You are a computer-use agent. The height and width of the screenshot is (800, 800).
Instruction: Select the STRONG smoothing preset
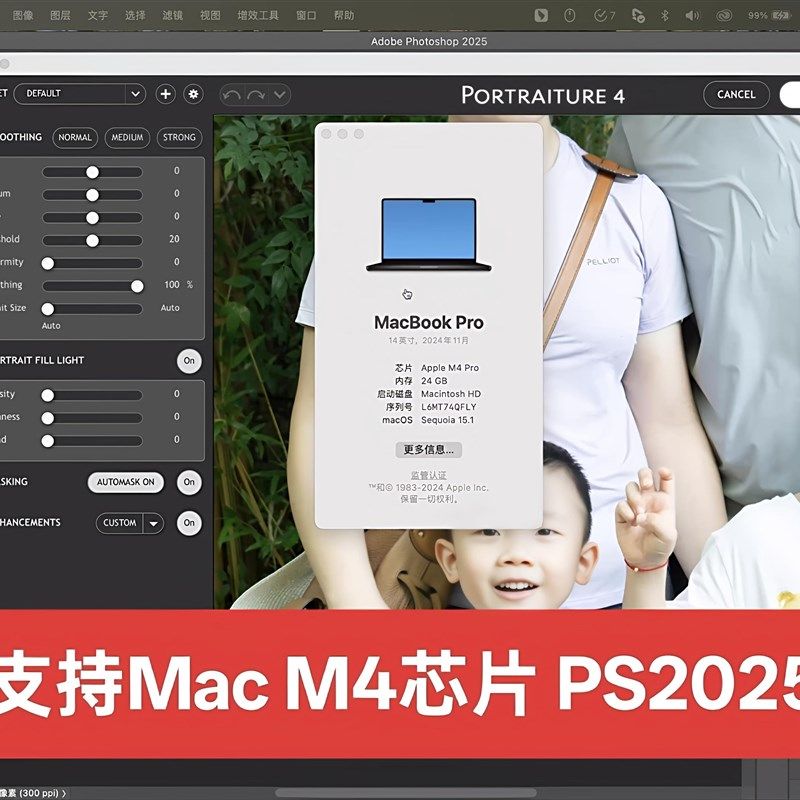pos(178,138)
